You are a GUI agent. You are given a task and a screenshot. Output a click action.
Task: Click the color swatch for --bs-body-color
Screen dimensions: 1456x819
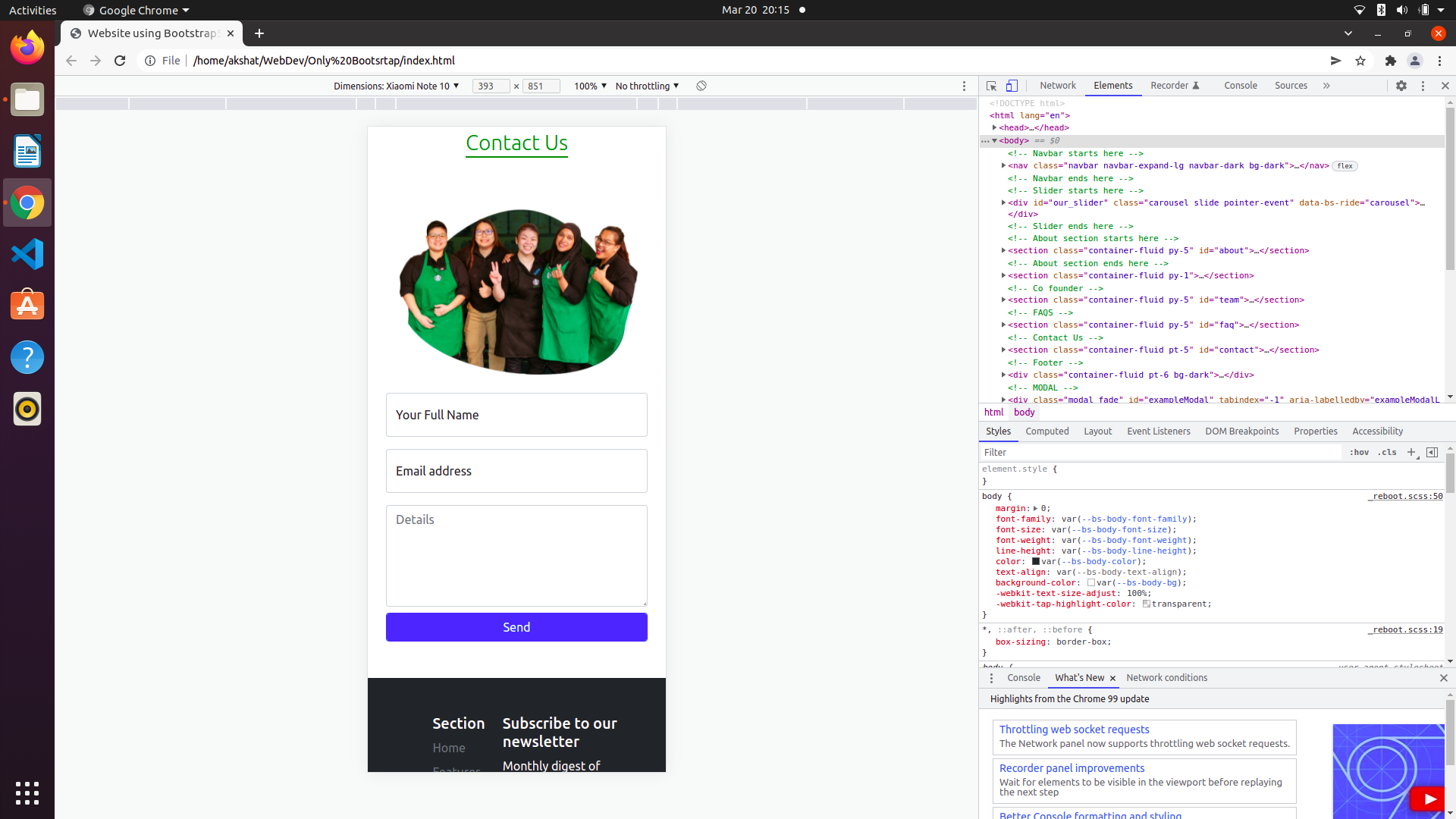click(x=1036, y=562)
